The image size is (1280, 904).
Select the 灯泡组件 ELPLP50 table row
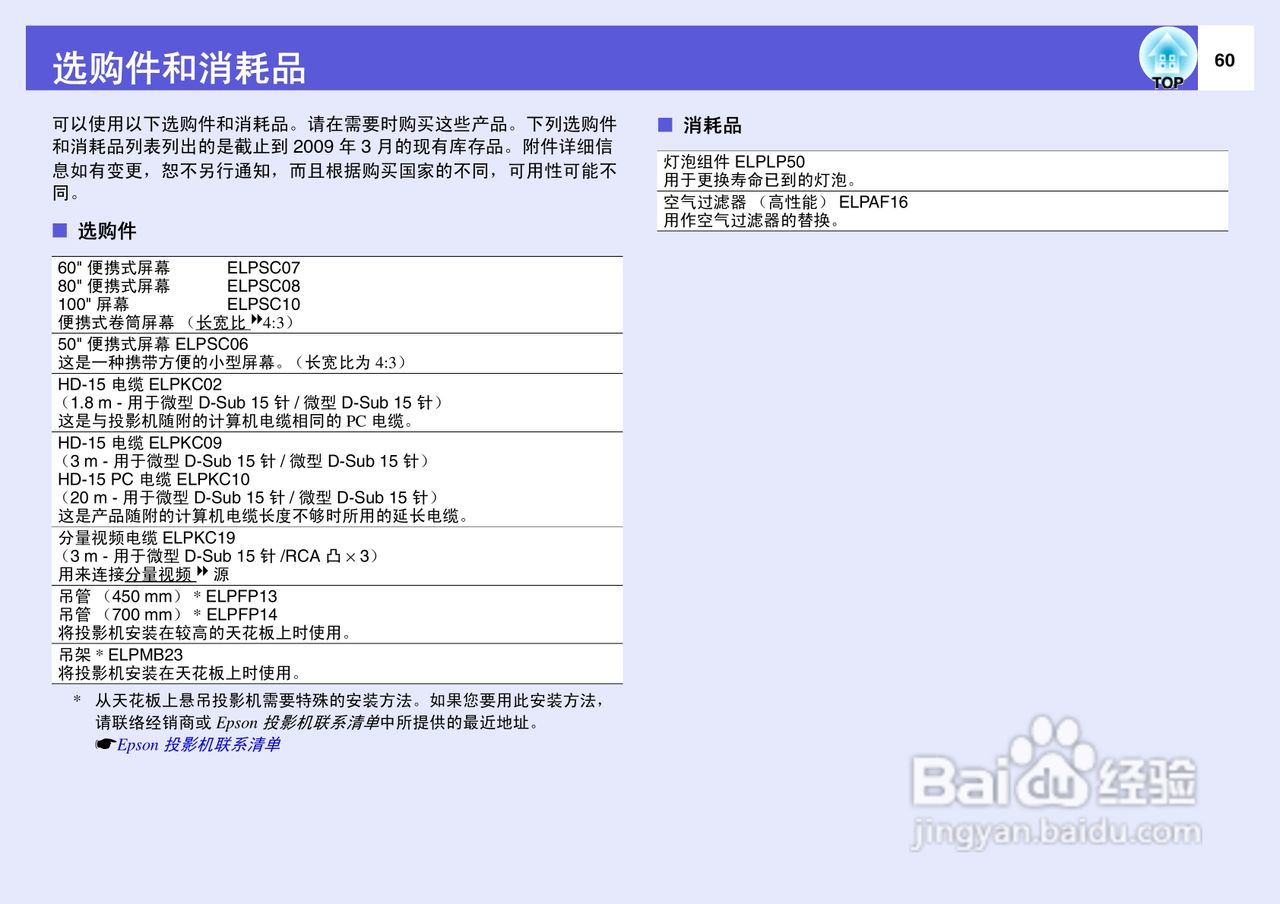click(940, 171)
